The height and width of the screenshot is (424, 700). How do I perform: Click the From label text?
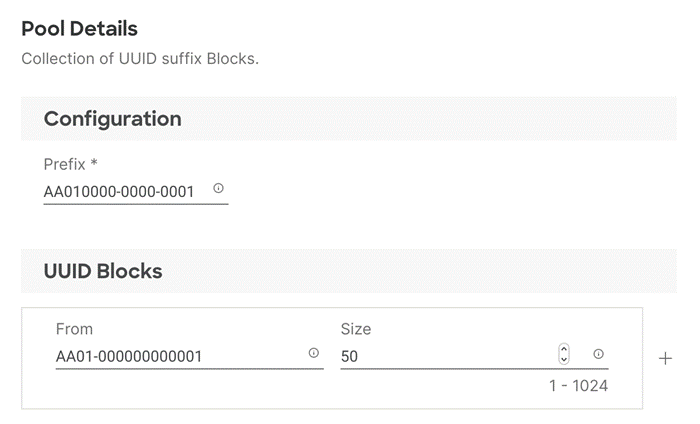(74, 329)
